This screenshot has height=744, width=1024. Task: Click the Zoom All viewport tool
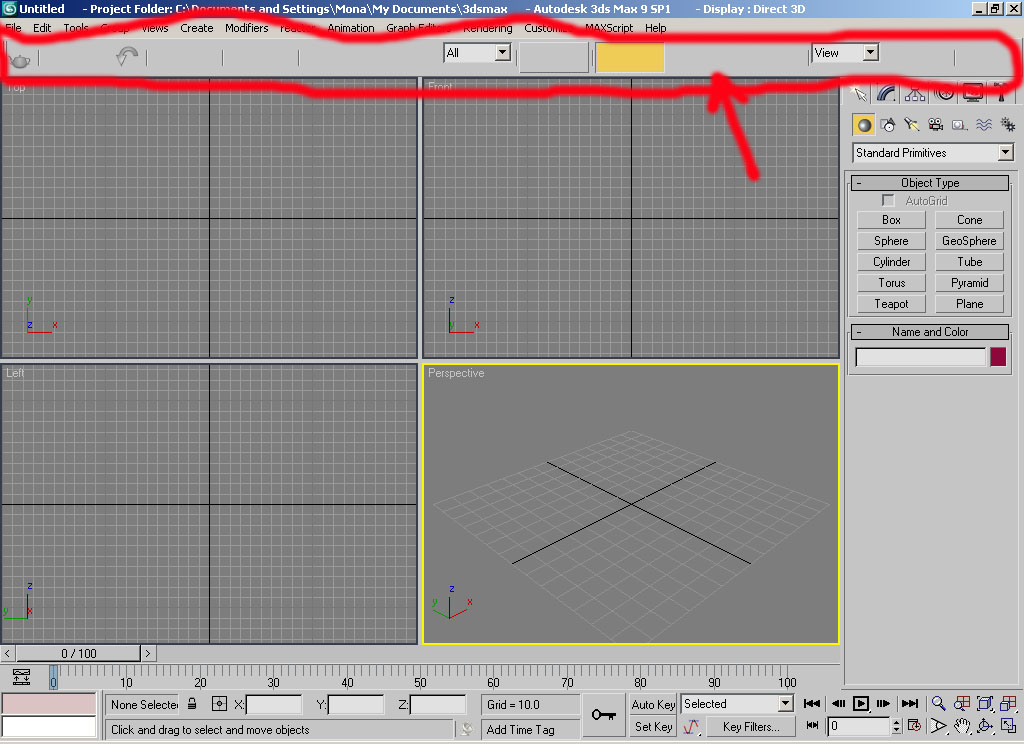pyautogui.click(x=962, y=704)
